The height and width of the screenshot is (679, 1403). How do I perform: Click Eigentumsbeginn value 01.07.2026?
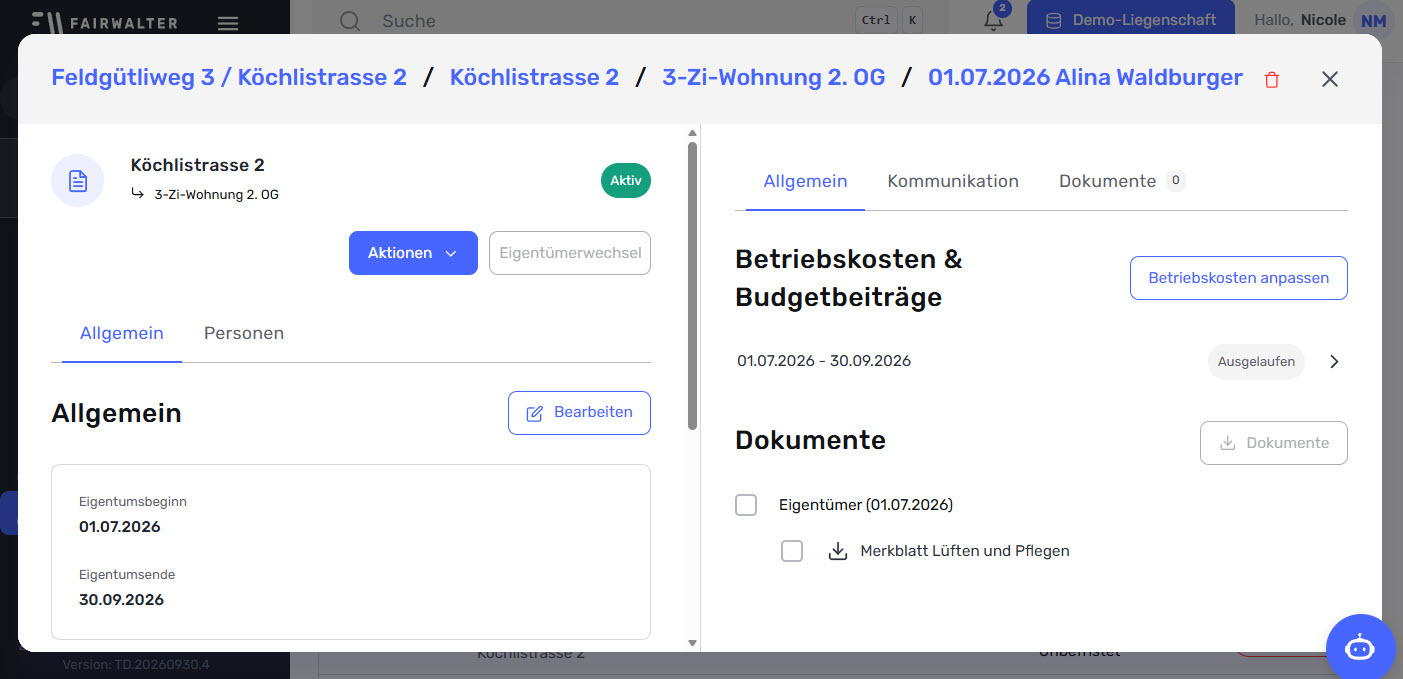(120, 527)
